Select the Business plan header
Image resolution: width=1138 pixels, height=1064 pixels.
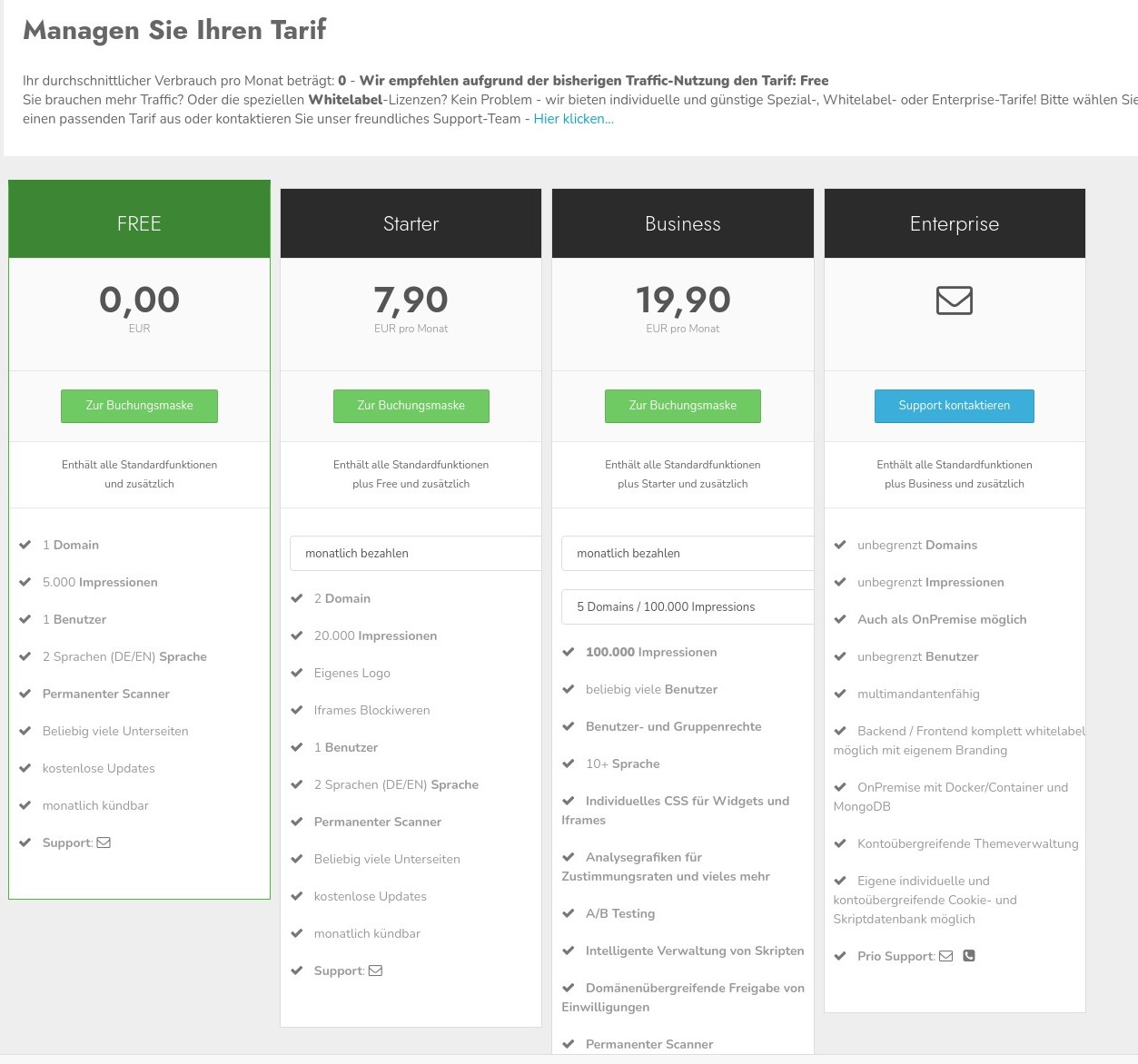(682, 223)
